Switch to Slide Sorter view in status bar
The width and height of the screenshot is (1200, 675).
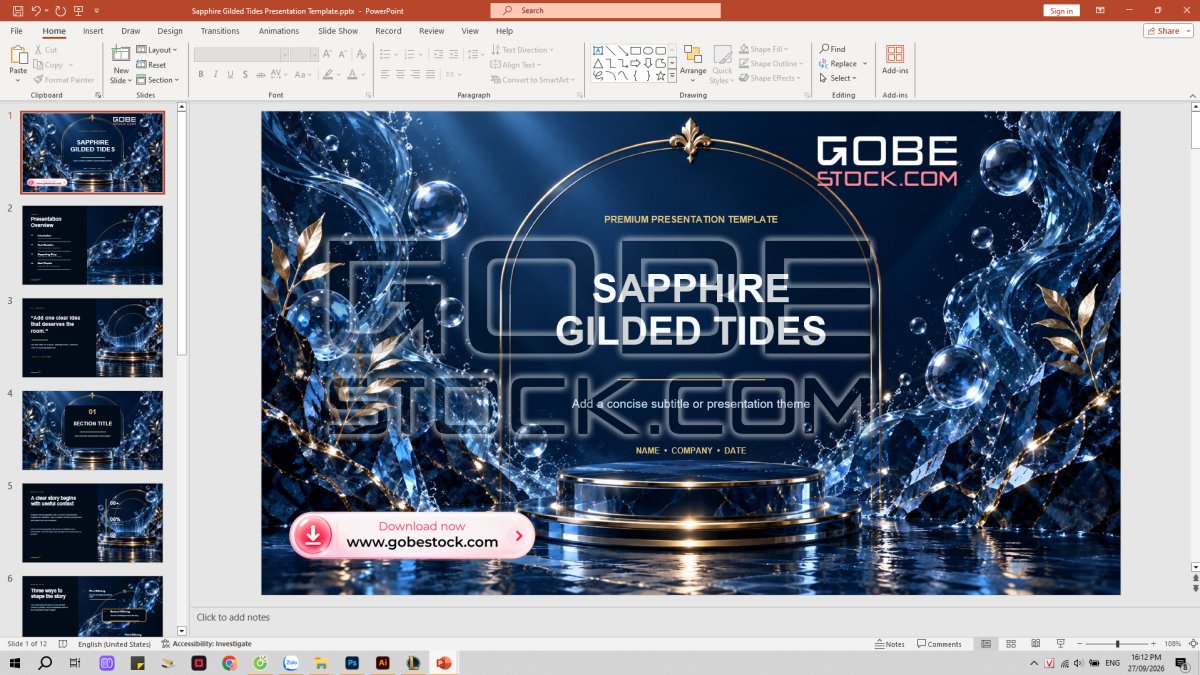1010,644
